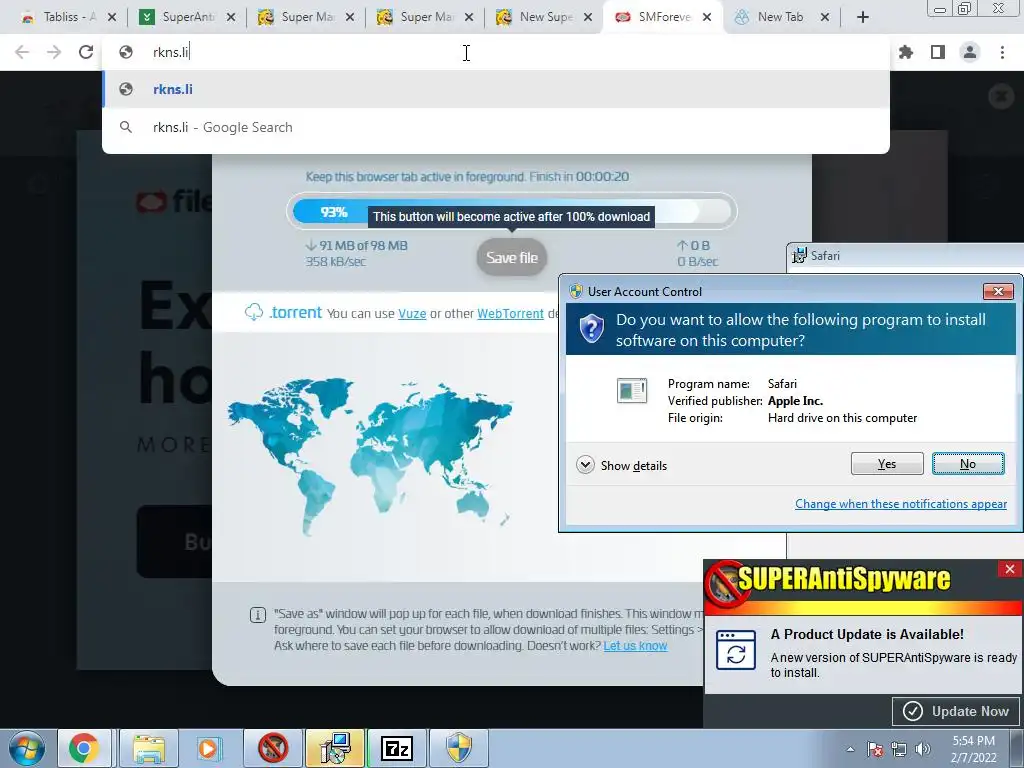Image resolution: width=1024 pixels, height=768 pixels.
Task: Expand Show details chevron in UAC dialog
Action: coord(585,465)
